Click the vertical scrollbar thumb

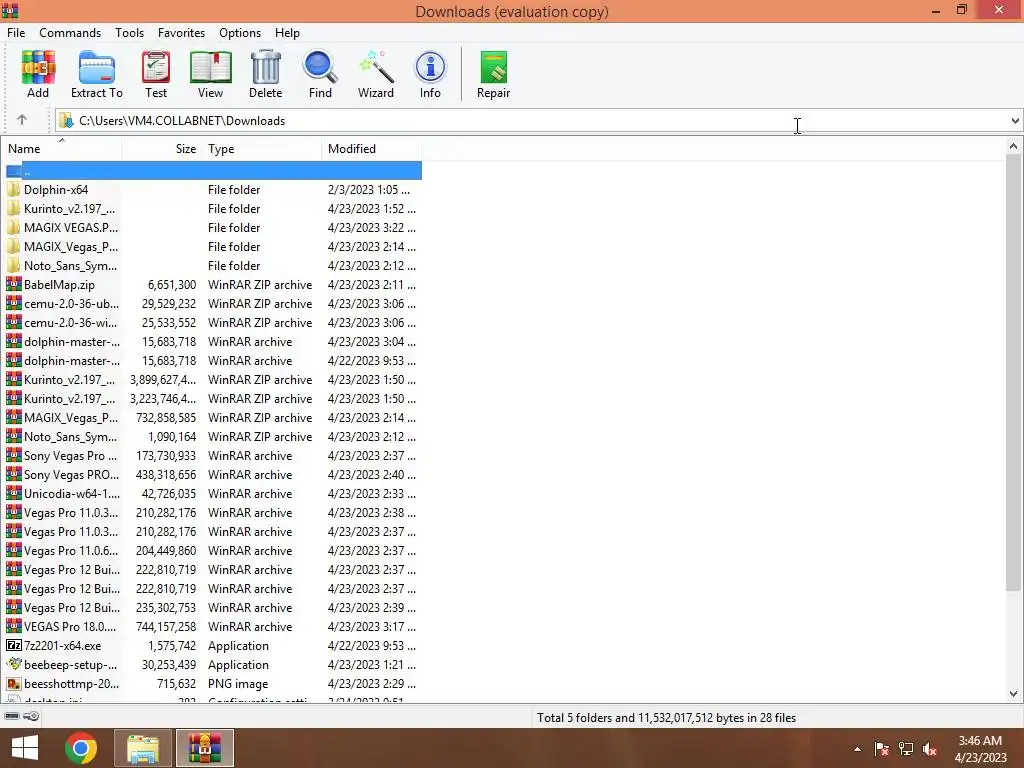pos(1013,372)
